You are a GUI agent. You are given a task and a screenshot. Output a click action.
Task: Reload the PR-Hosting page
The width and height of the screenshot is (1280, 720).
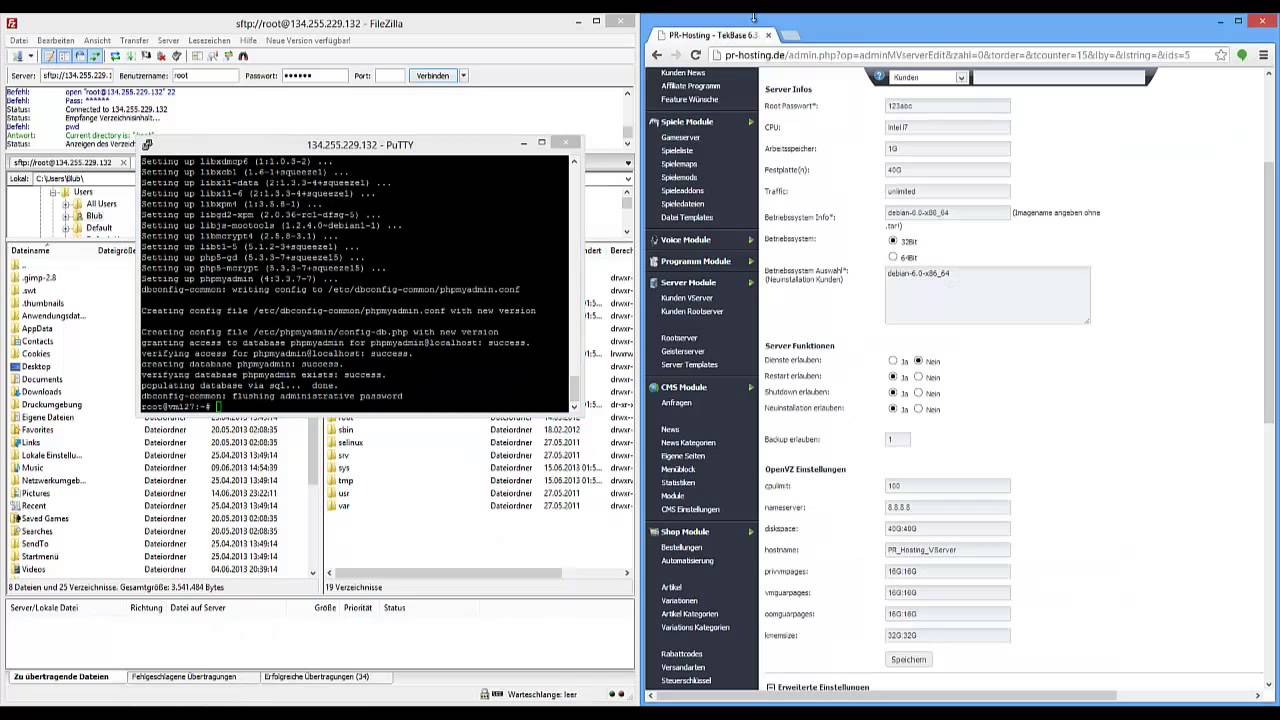(x=695, y=55)
